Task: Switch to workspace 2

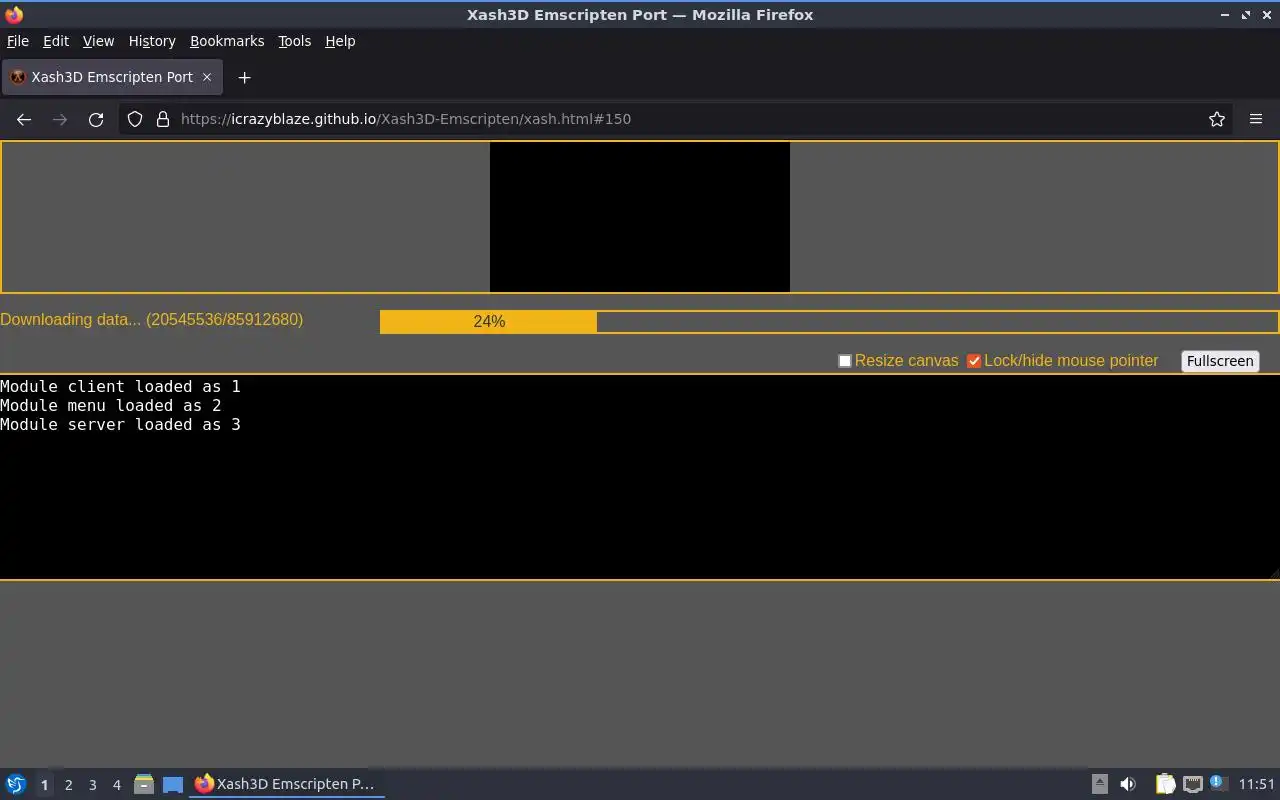Action: pyautogui.click(x=68, y=785)
